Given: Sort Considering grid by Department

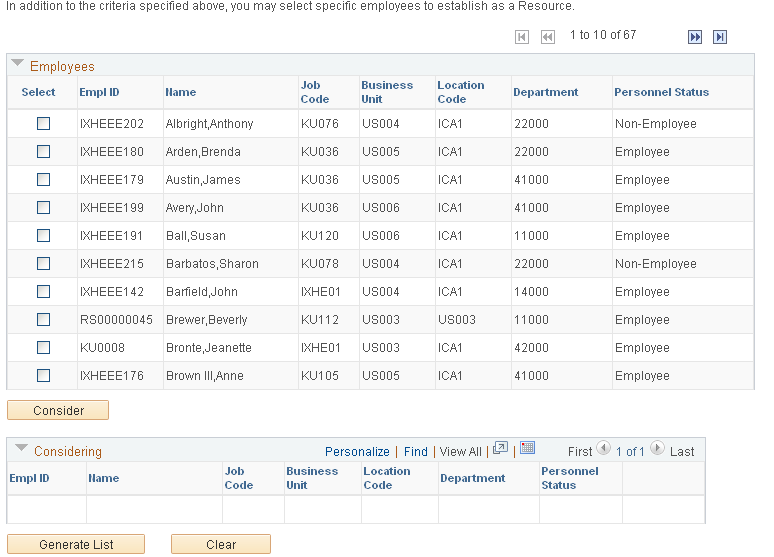Looking at the screenshot, I should pos(472,478).
